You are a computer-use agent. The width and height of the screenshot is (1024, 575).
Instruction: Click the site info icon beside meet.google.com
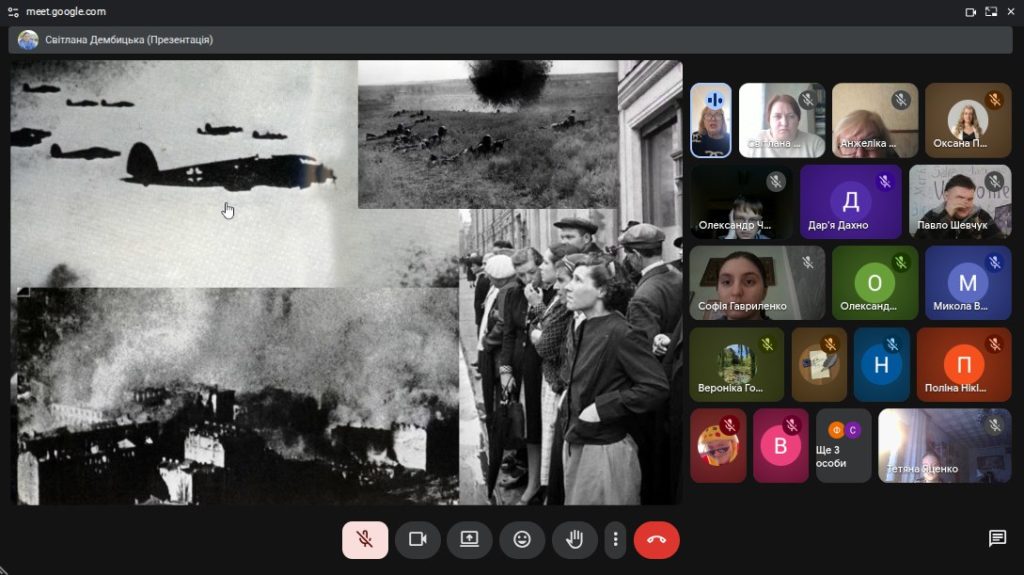[13, 12]
